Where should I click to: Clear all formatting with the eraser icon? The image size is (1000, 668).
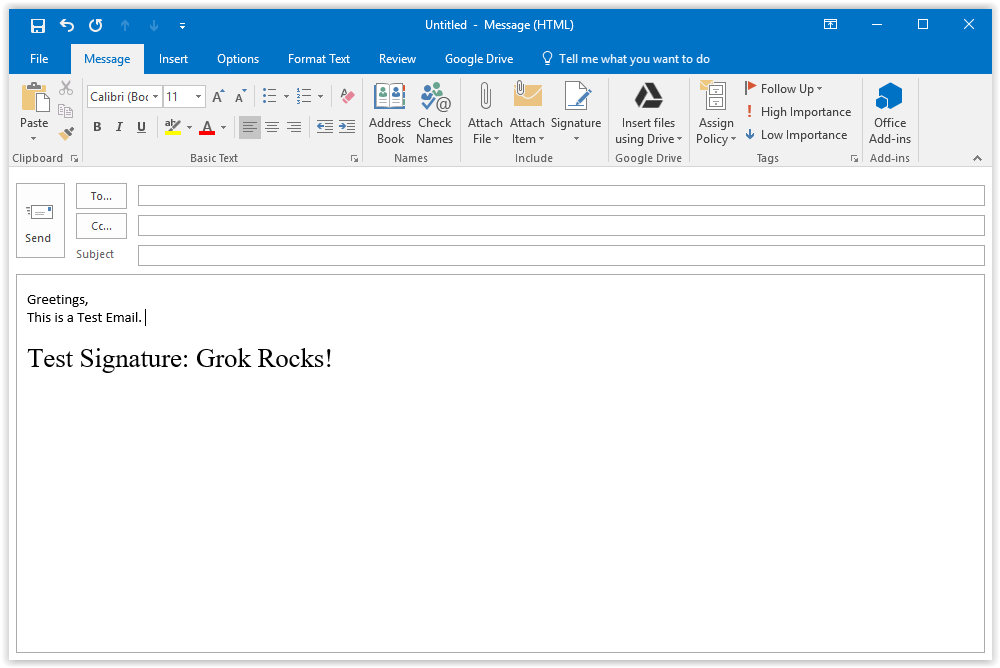click(x=348, y=96)
